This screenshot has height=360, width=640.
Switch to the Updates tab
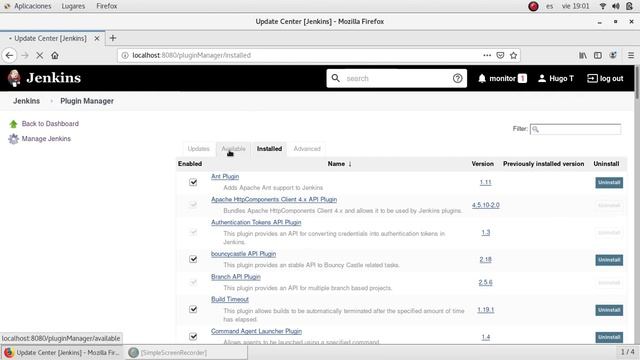(198, 149)
